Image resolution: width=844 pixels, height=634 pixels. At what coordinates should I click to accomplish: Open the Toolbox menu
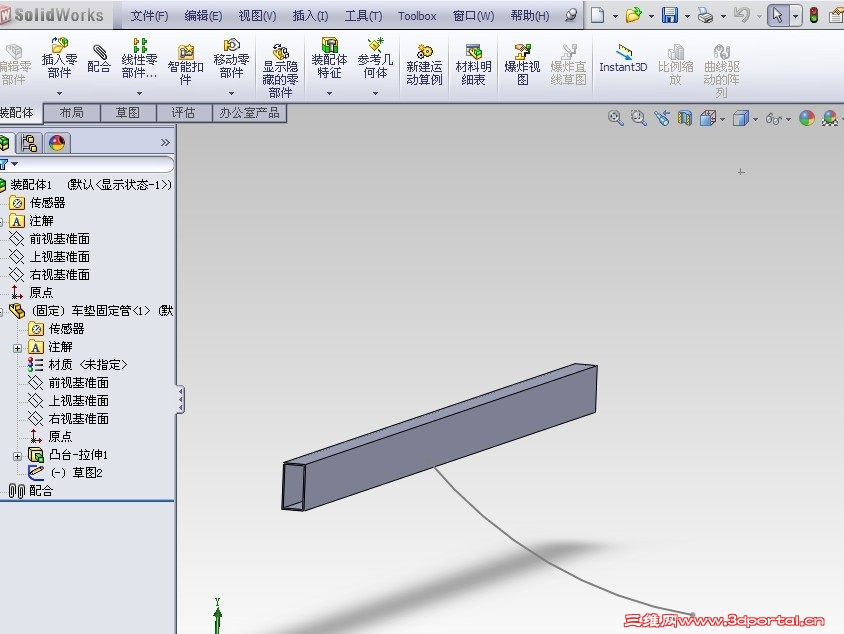pos(417,16)
